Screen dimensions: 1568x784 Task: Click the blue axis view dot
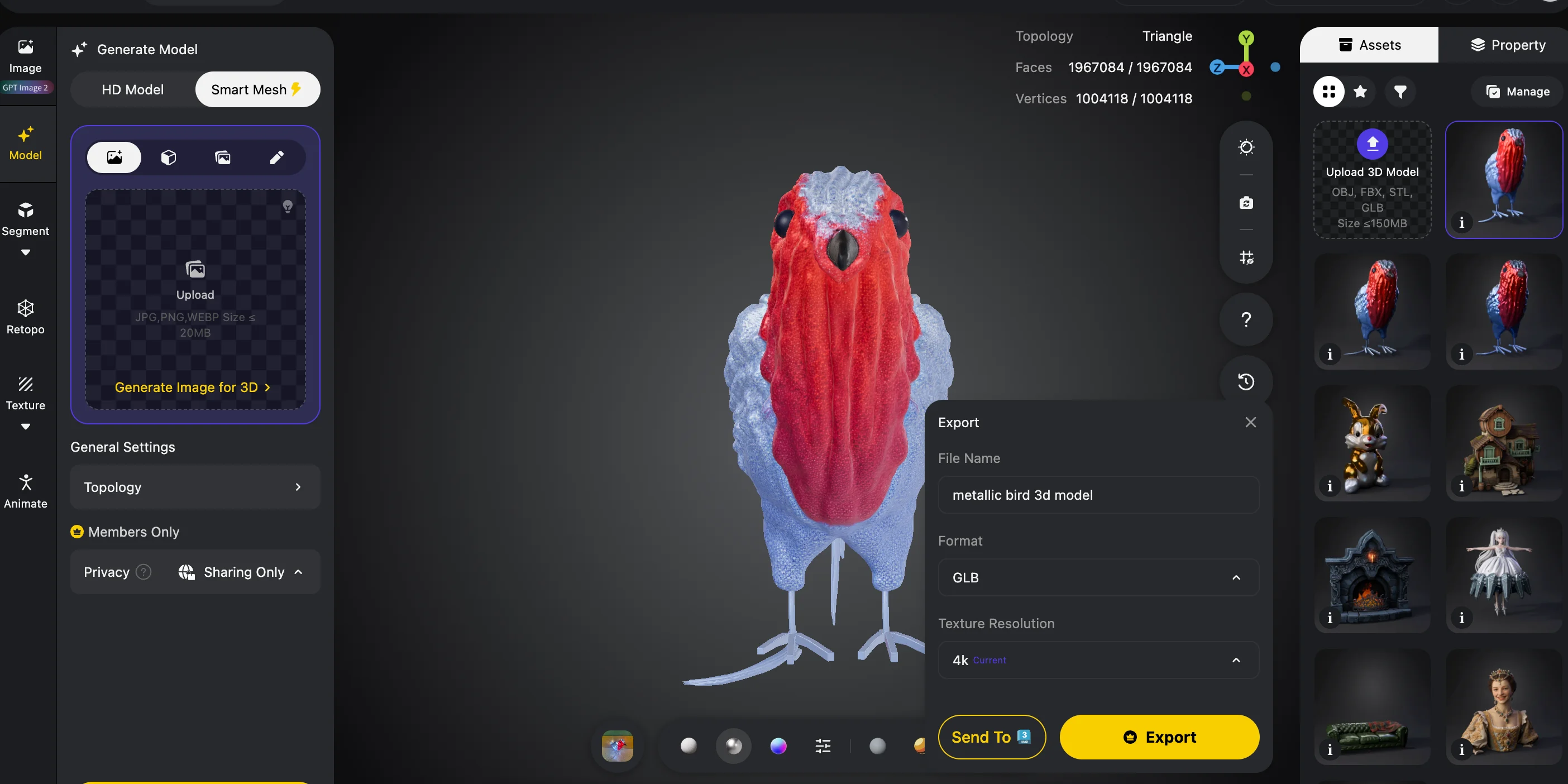coord(1275,67)
